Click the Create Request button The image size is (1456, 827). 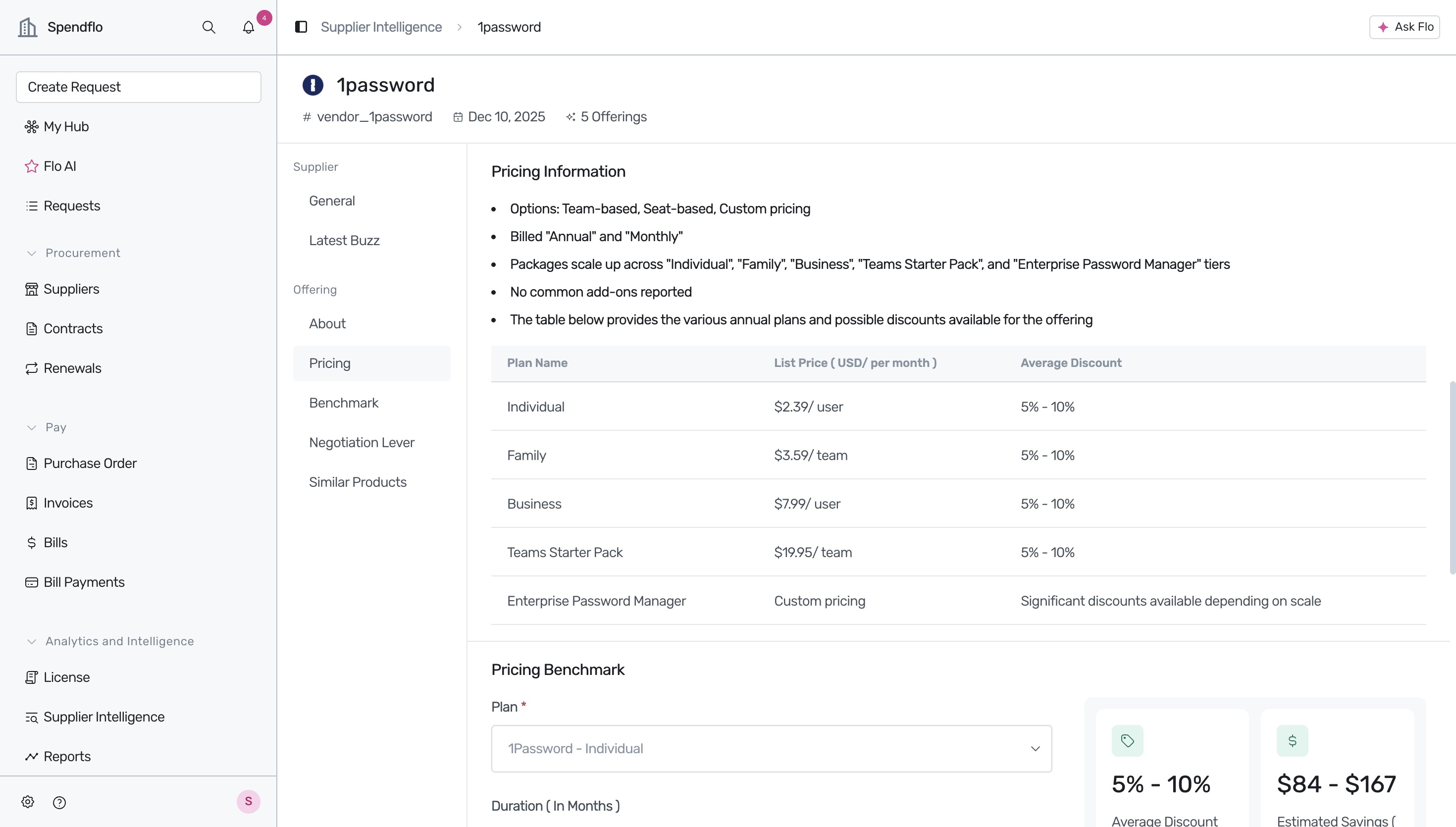point(139,87)
